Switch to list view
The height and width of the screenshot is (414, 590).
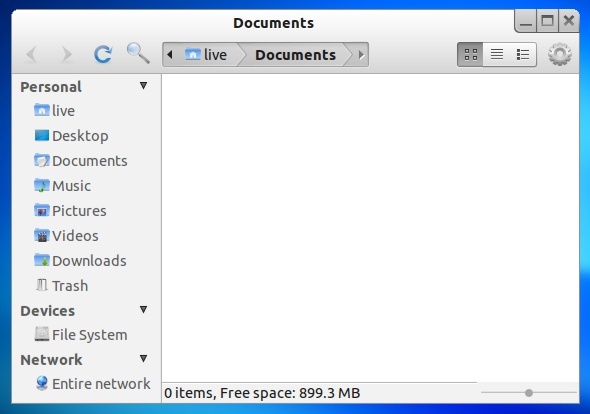tap(497, 55)
